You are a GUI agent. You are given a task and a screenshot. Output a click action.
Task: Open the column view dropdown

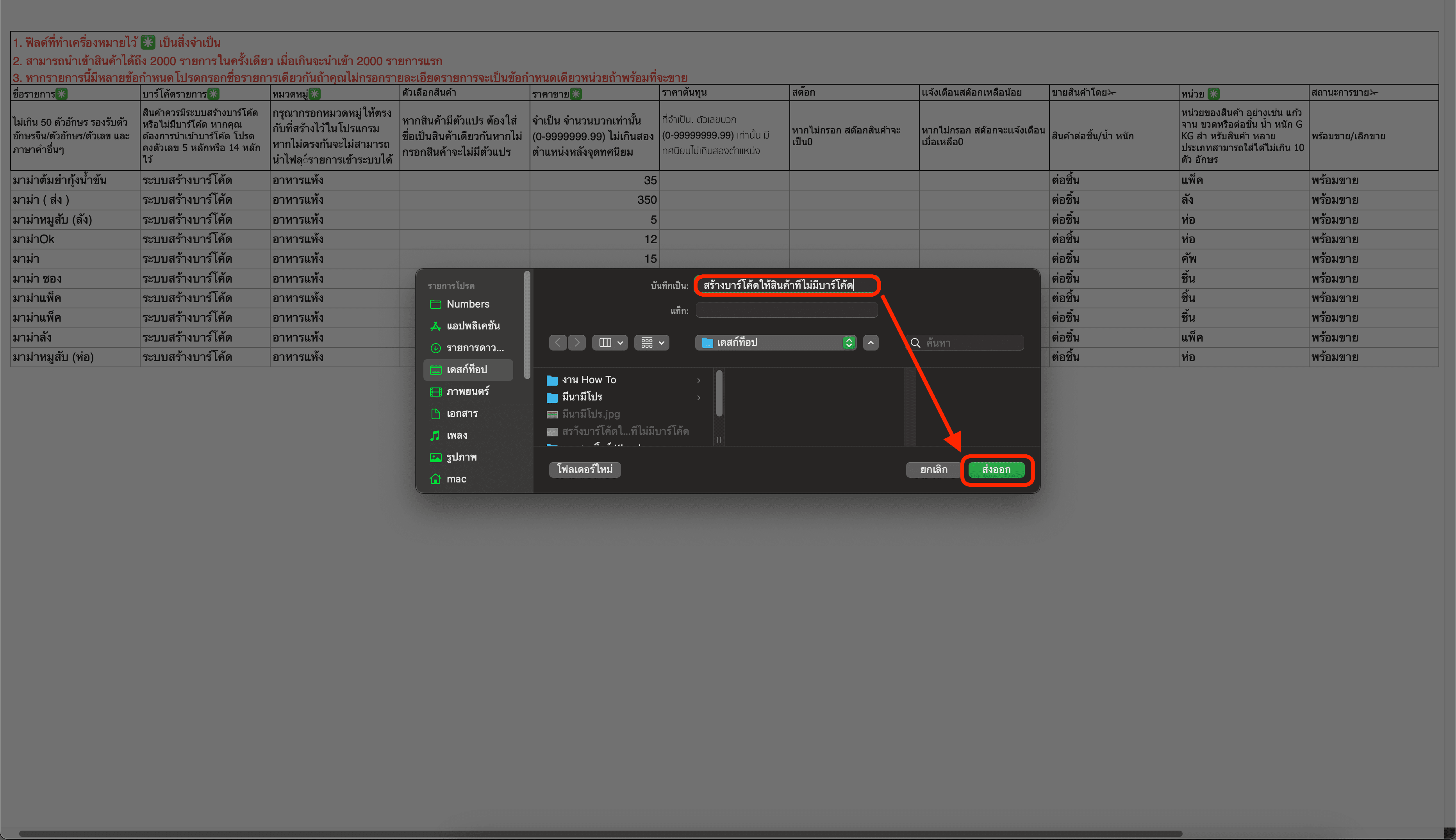click(x=610, y=343)
